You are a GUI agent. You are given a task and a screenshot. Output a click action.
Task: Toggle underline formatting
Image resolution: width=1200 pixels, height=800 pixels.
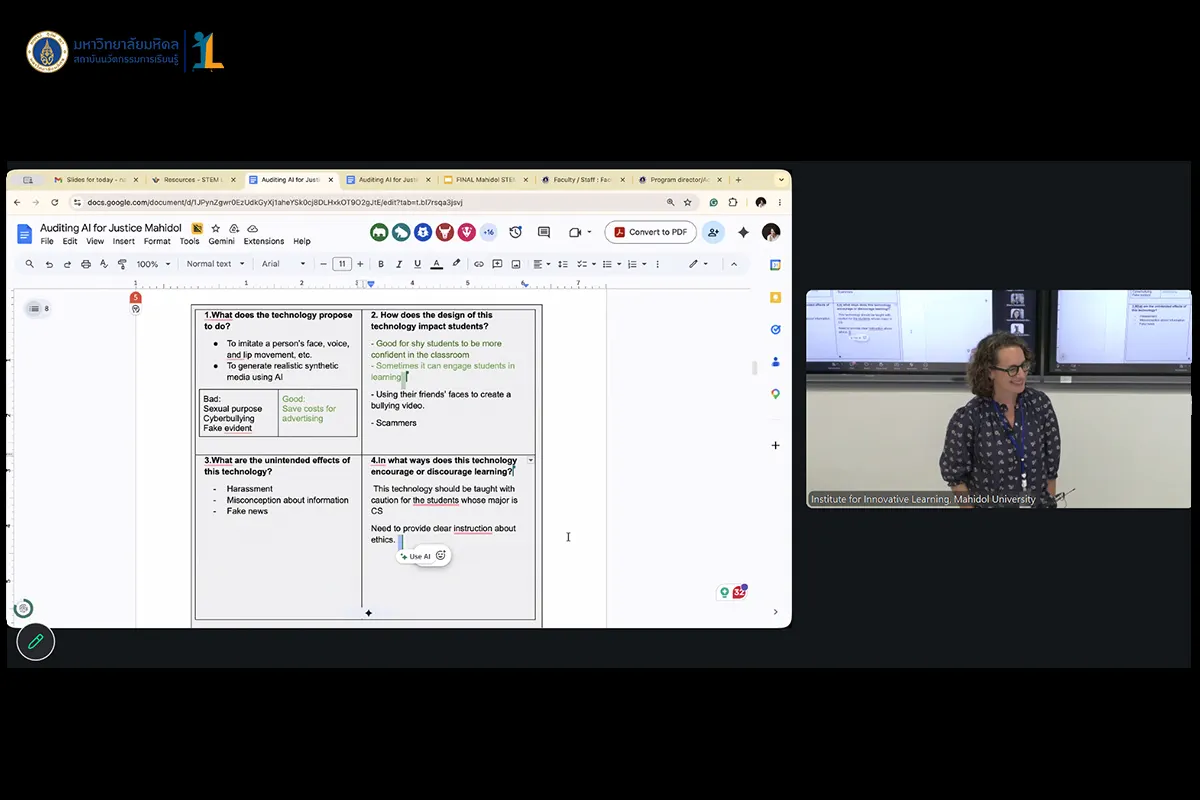[417, 264]
